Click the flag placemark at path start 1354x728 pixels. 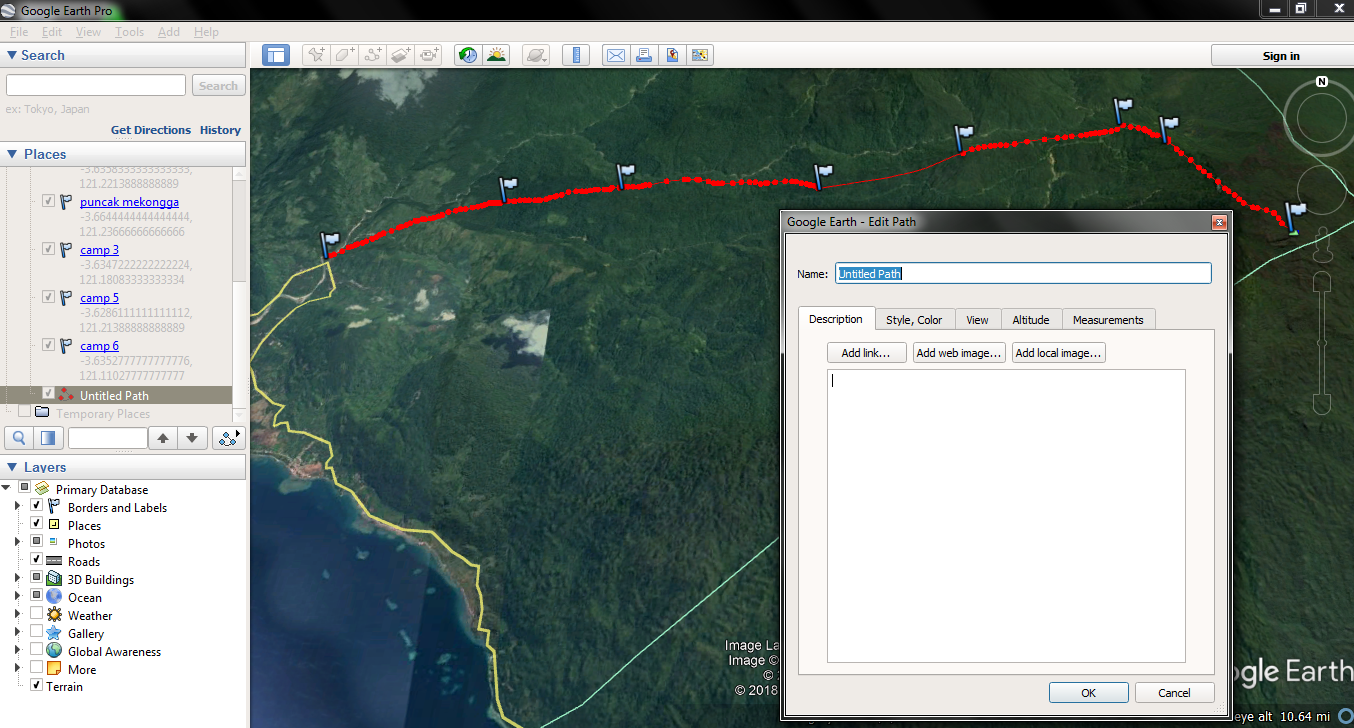pyautogui.click(x=330, y=246)
